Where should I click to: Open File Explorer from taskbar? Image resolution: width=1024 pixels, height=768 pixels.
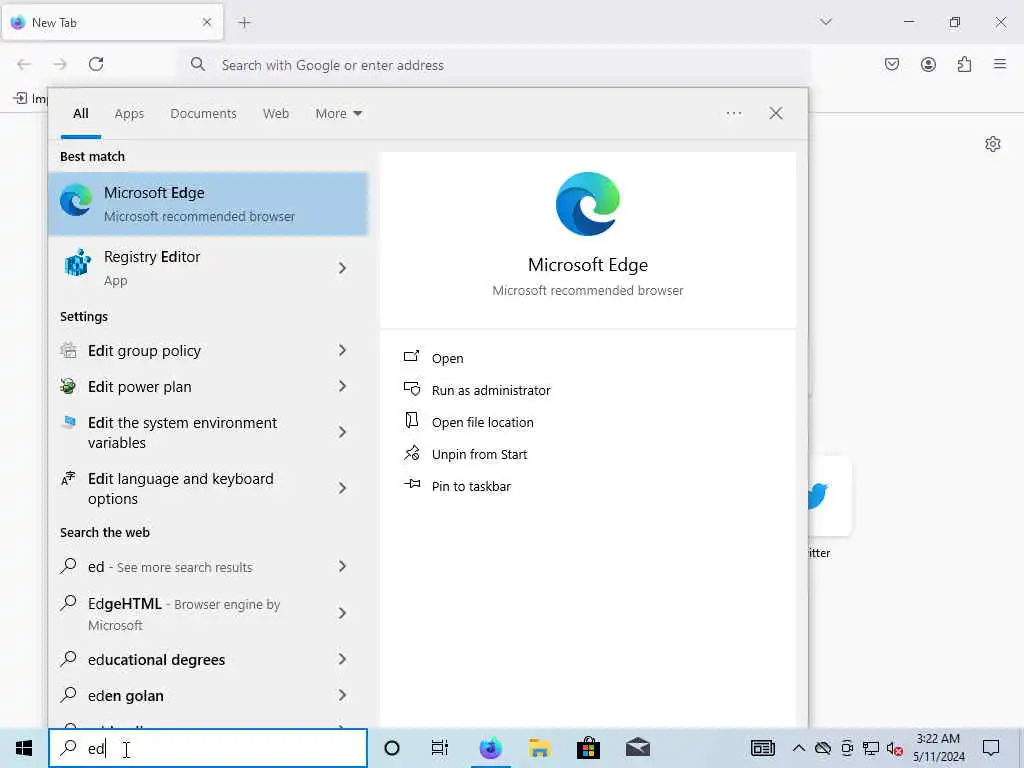[x=539, y=748]
